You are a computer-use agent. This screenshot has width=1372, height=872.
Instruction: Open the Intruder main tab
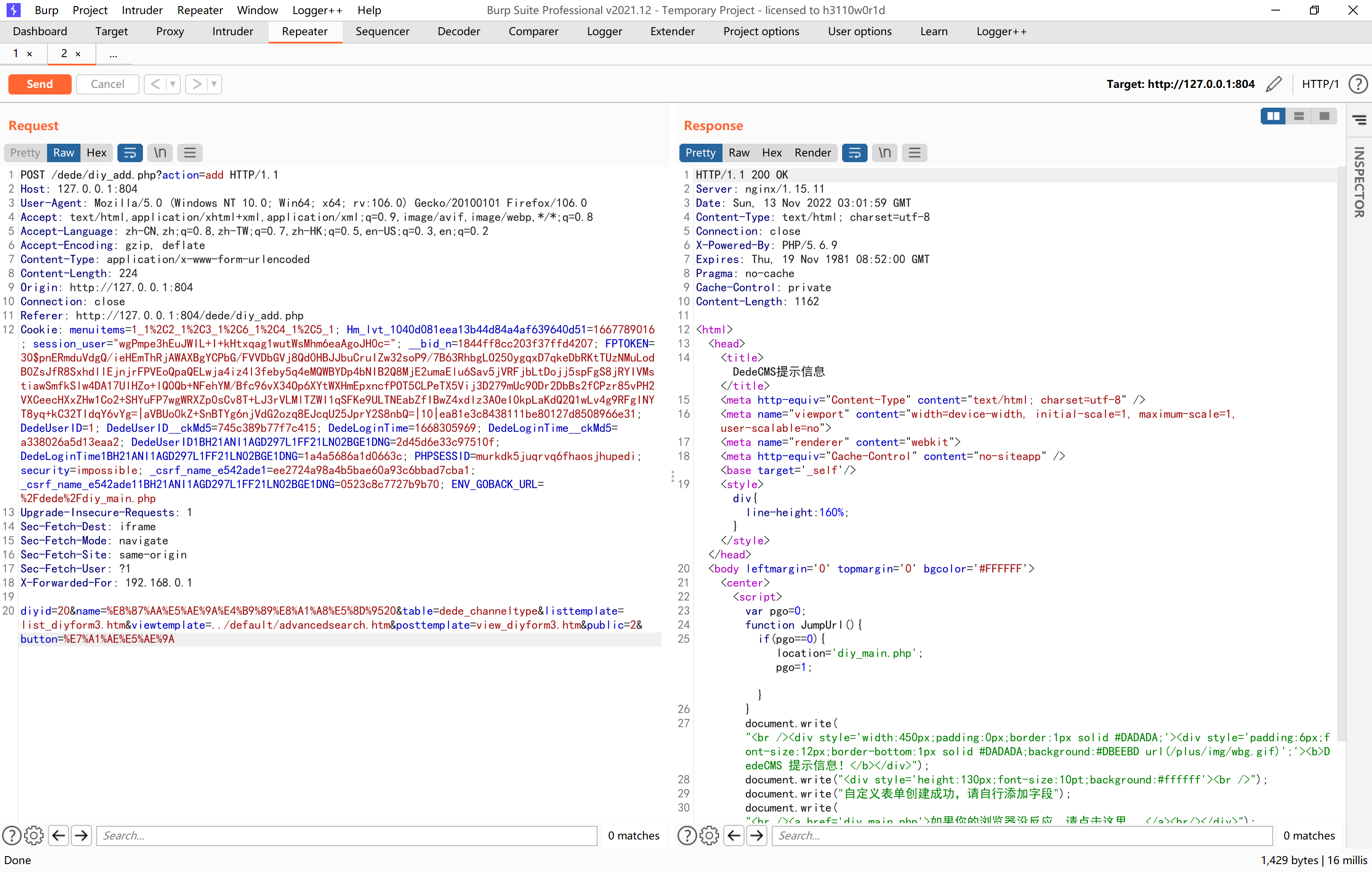[x=233, y=31]
